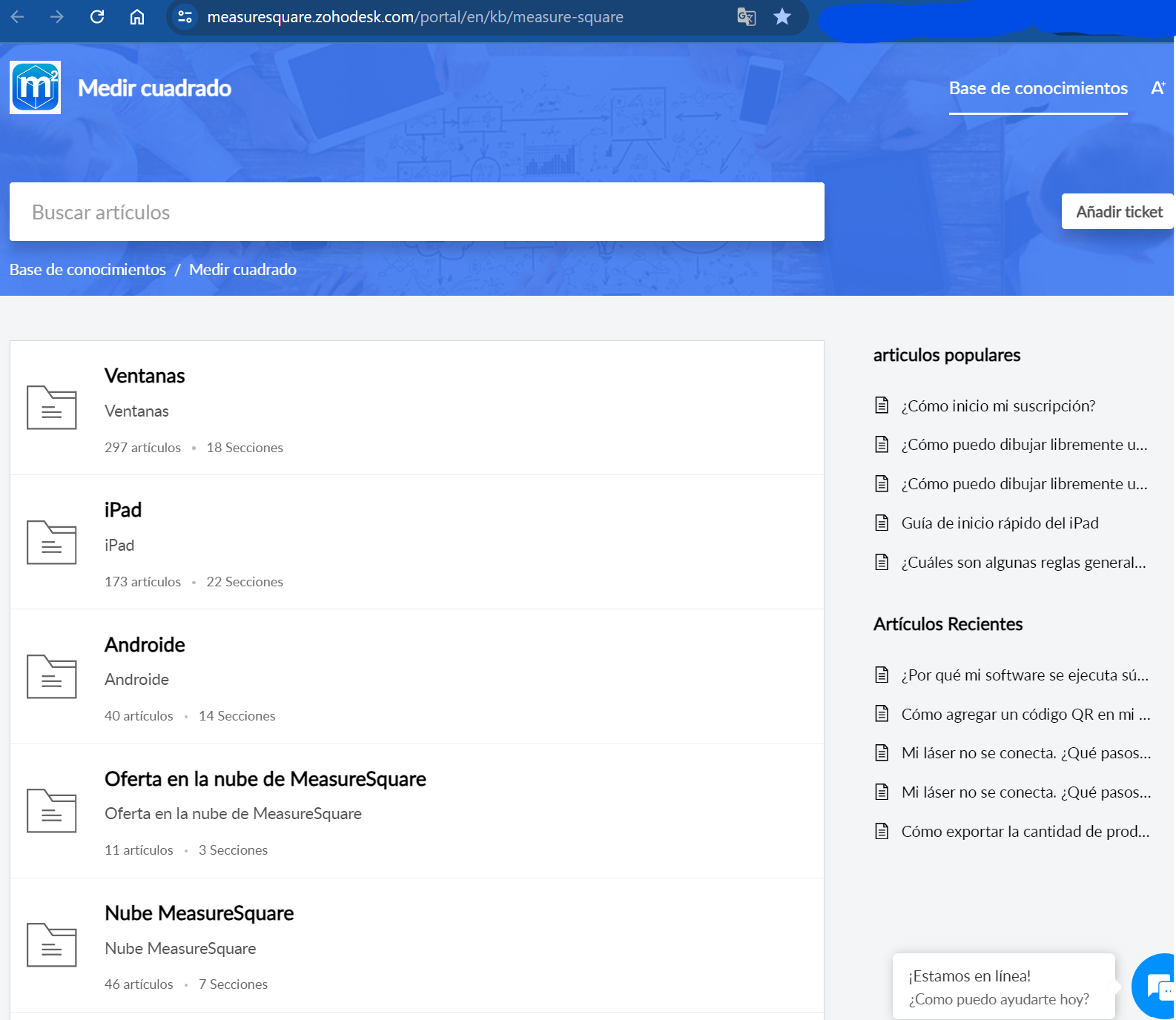Image resolution: width=1176 pixels, height=1020 pixels.
Task: Click the Añadir ticket button
Action: coord(1118,212)
